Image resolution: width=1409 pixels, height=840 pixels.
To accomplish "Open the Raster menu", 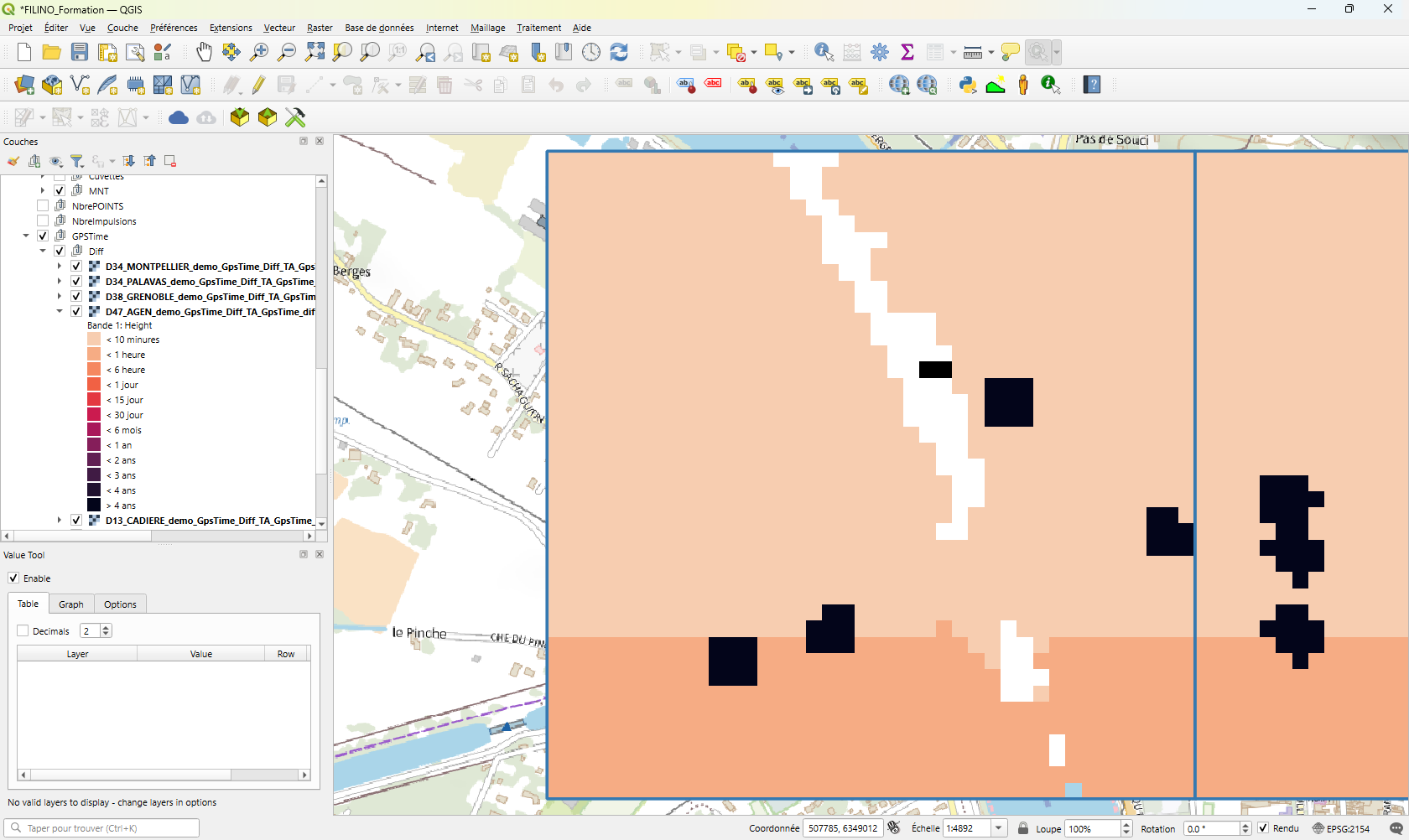I will click(x=320, y=28).
